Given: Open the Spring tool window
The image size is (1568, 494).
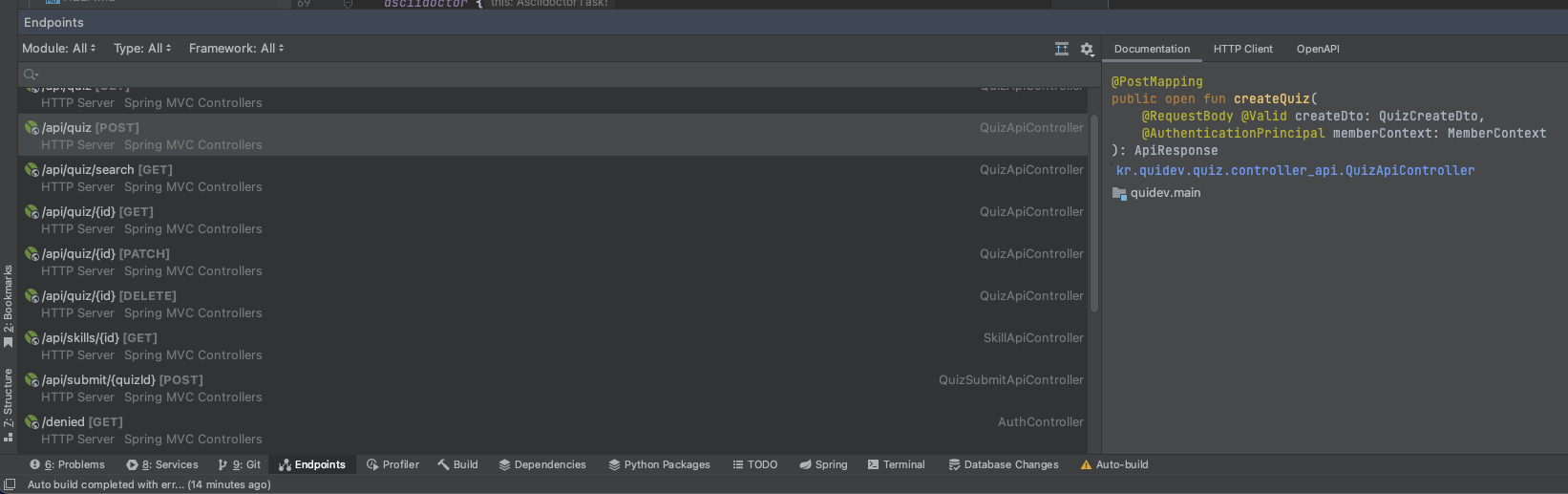Looking at the screenshot, I should point(823,465).
